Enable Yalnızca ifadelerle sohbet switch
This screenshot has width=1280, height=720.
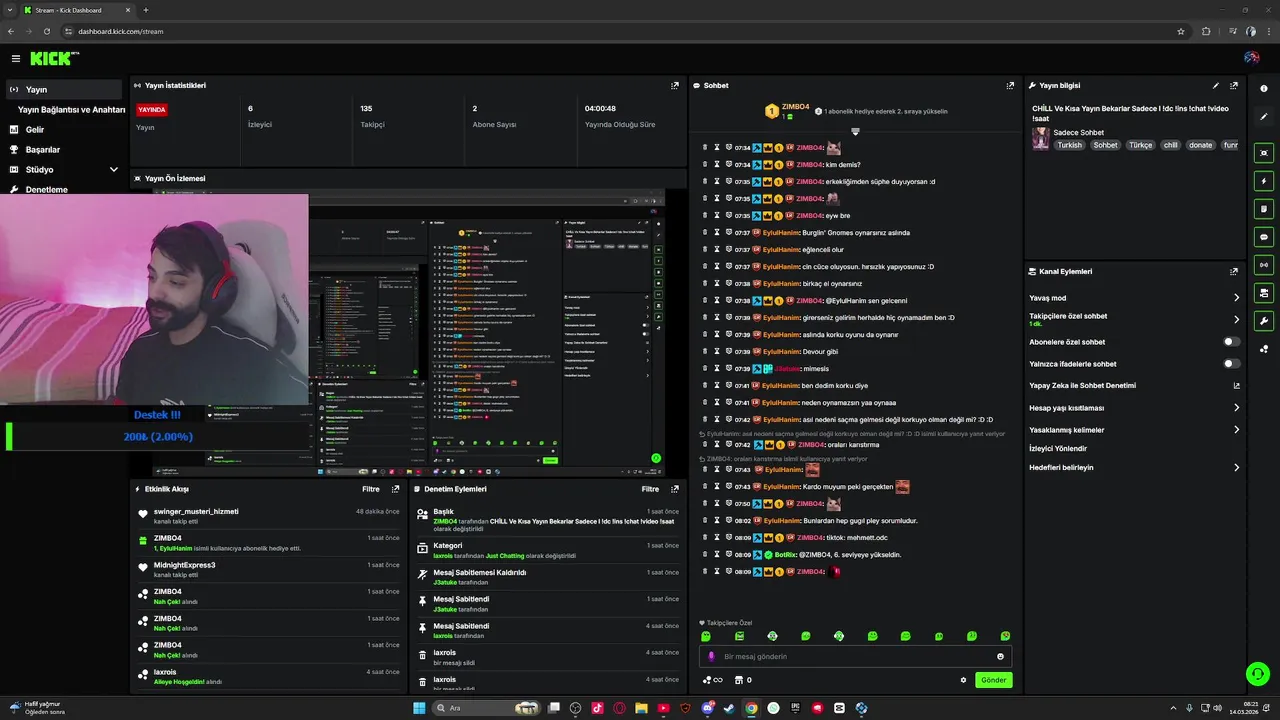point(1232,364)
